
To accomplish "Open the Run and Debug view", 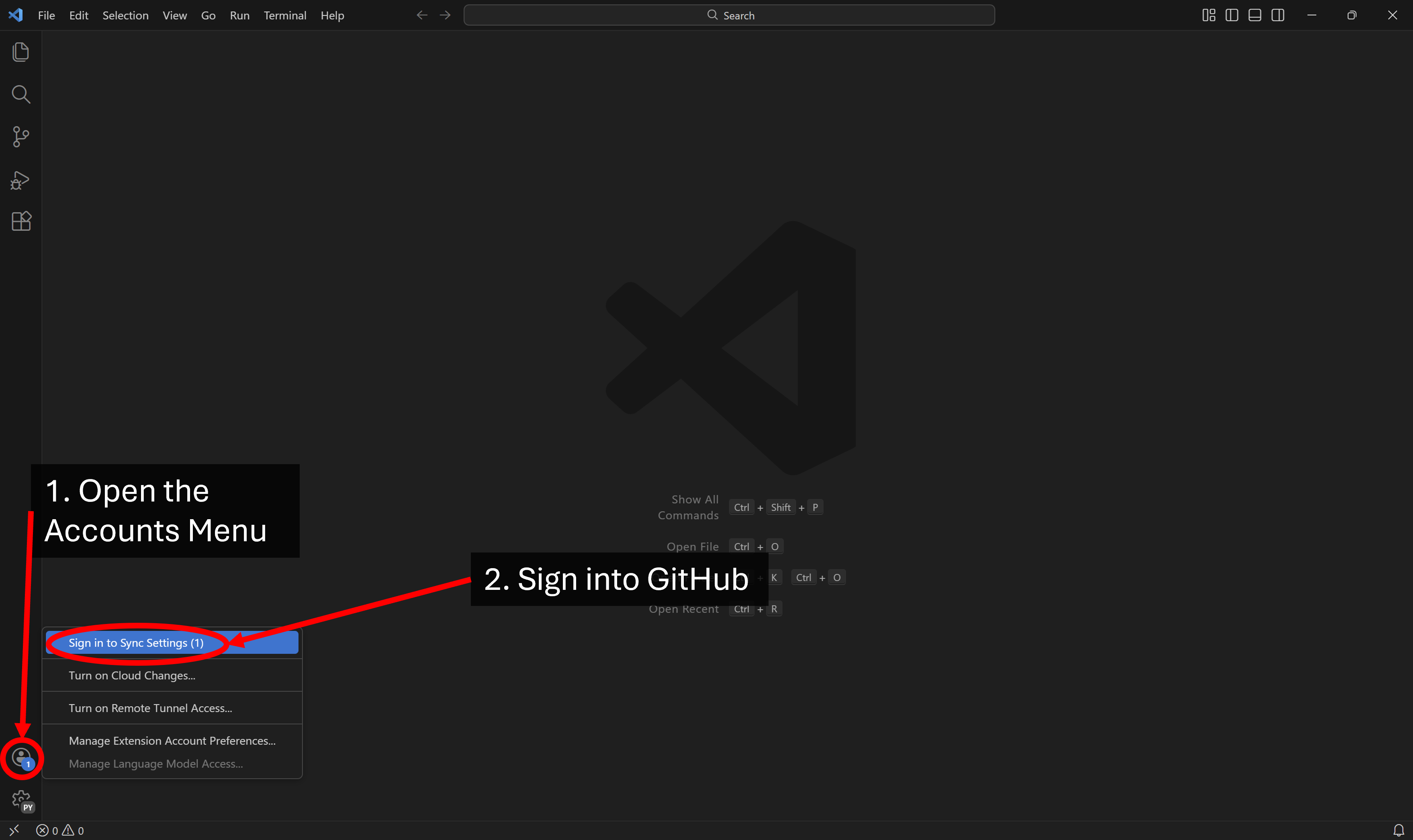I will coord(21,180).
